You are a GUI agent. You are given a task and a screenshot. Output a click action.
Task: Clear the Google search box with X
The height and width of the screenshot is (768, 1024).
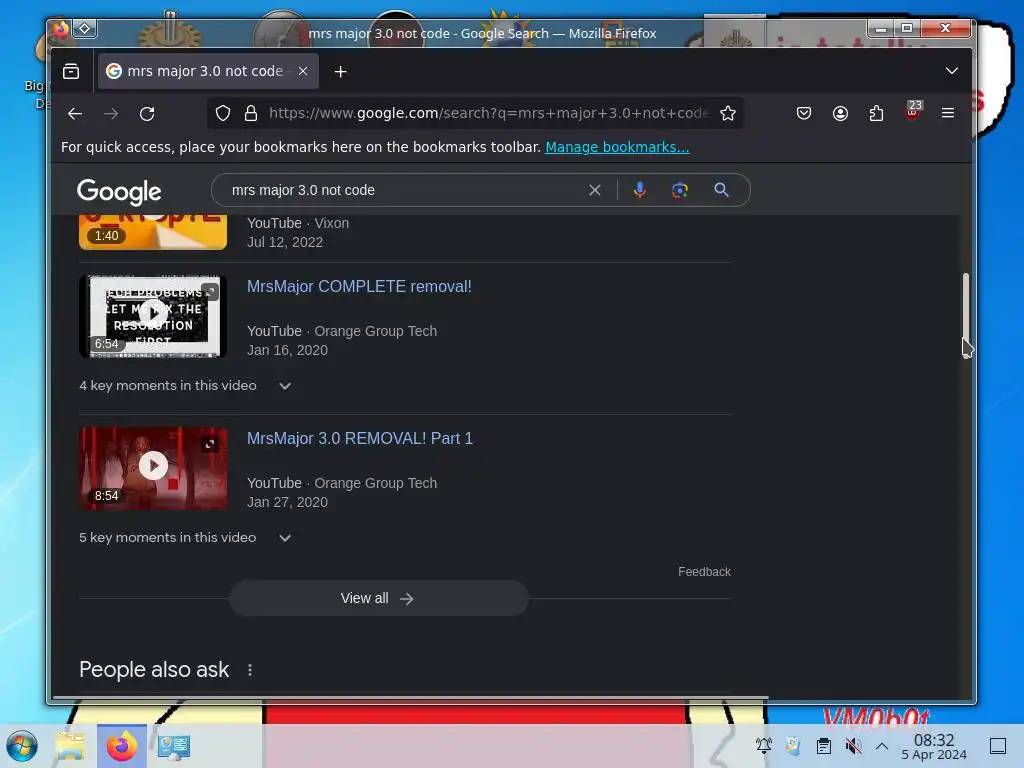(594, 190)
